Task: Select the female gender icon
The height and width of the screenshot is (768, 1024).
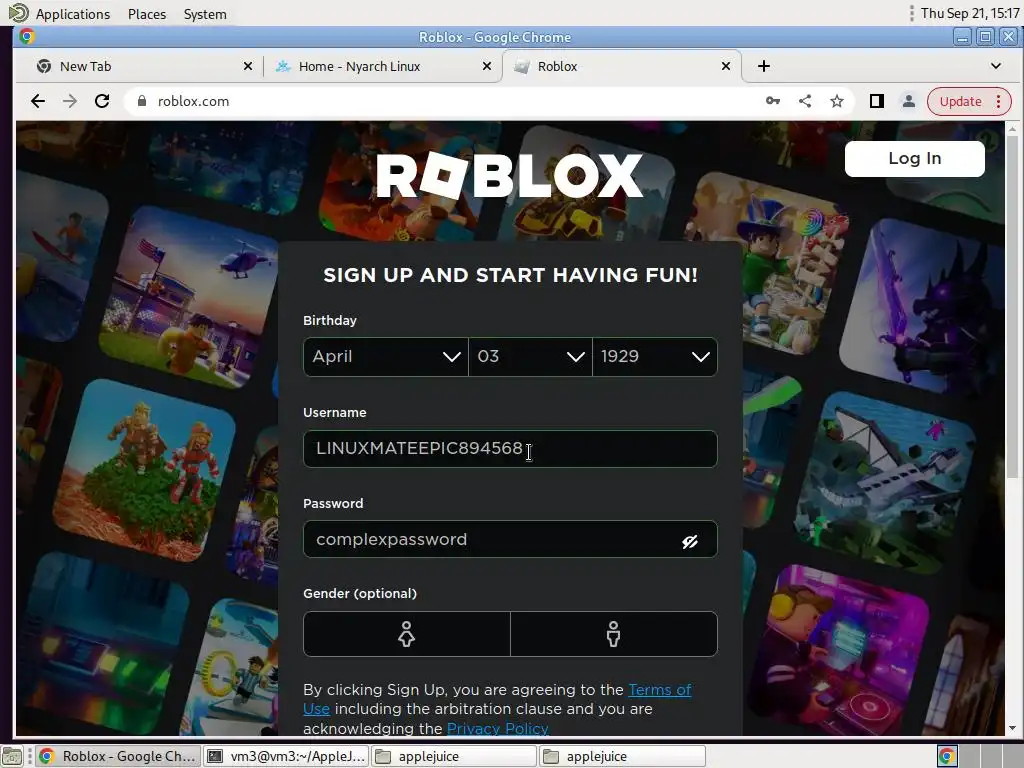Action: click(406, 634)
